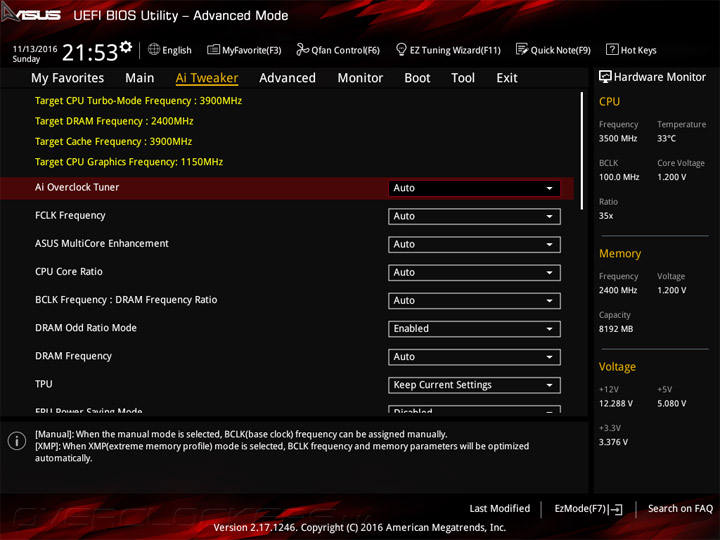Click the 12.288 V voltage value
Viewport: 720px width, 540px height.
[616, 403]
